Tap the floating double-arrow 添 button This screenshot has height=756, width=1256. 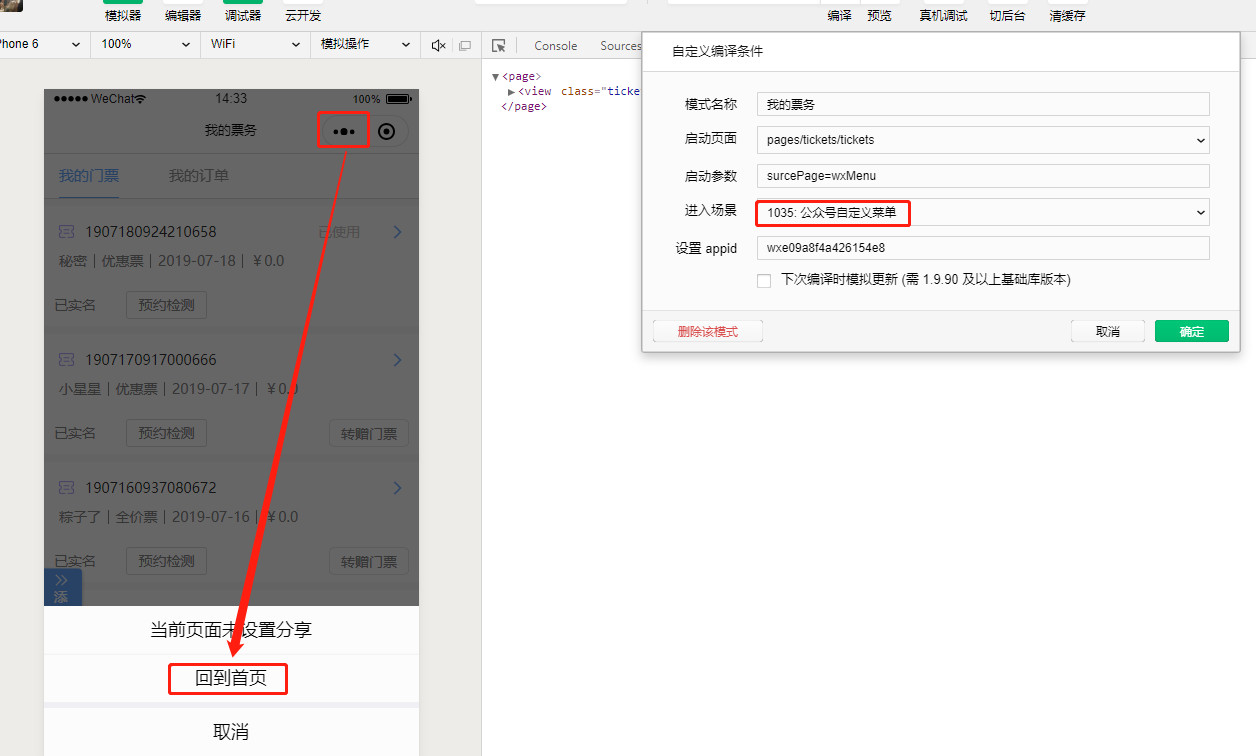click(x=62, y=588)
